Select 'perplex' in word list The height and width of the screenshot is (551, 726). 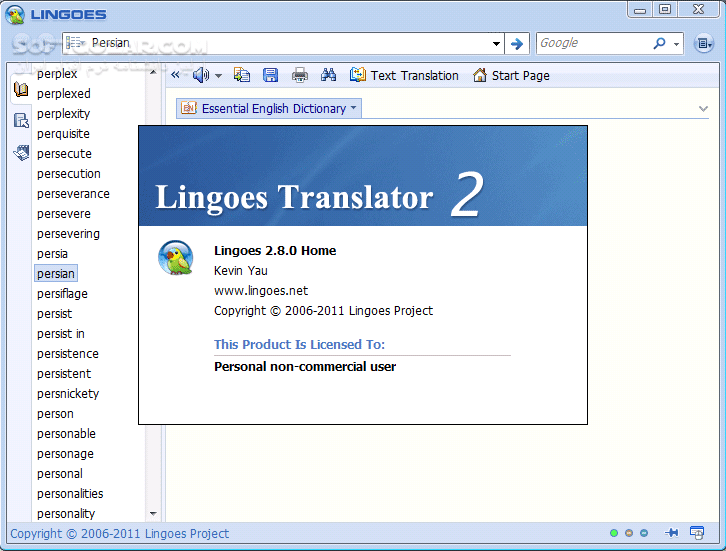click(57, 74)
